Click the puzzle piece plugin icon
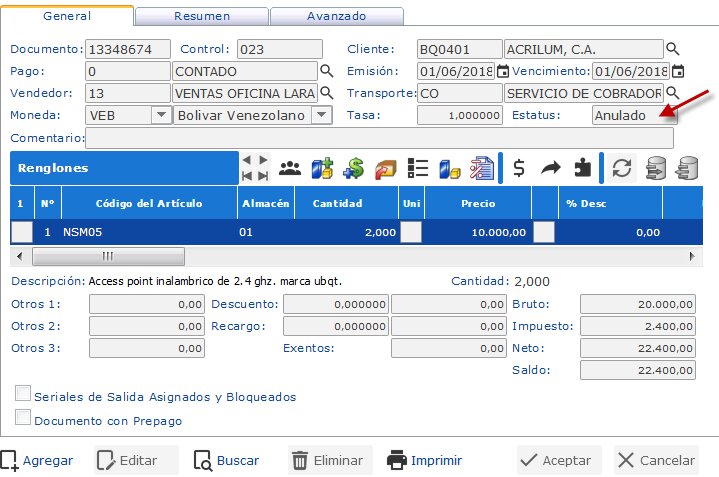Screen dimensions: 719x477 [582, 168]
